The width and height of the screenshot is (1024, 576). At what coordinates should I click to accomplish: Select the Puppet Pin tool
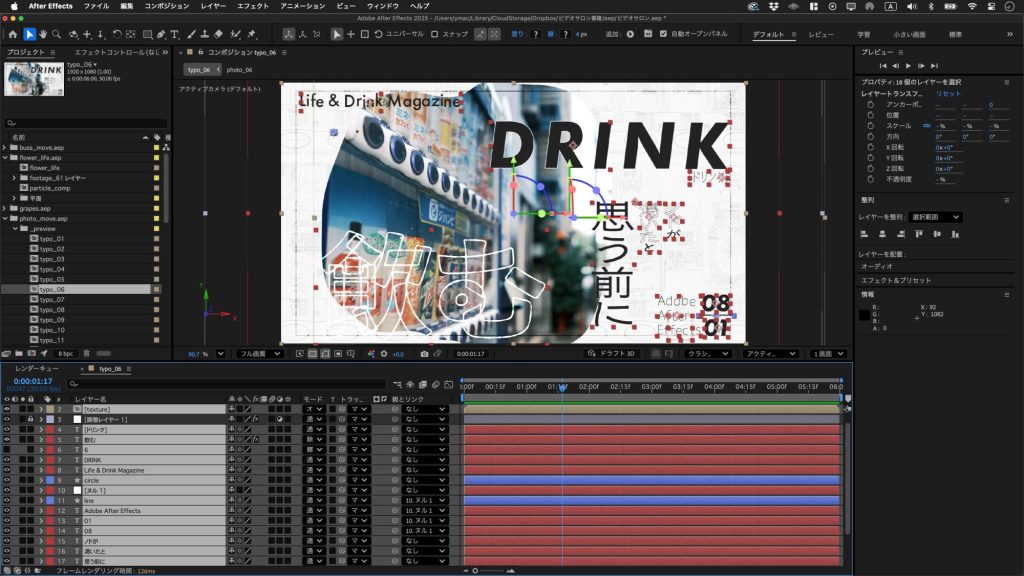[249, 34]
